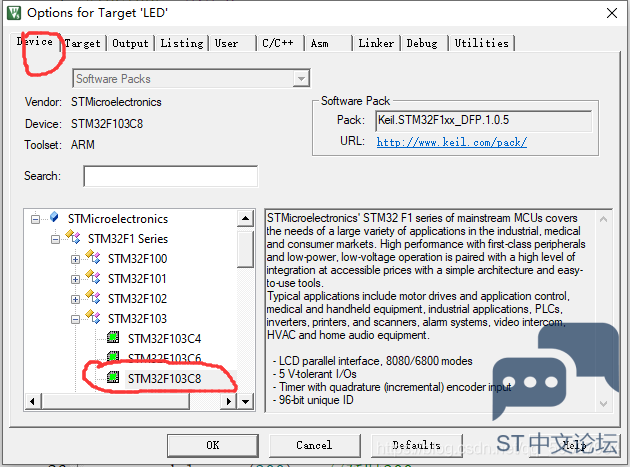Click the Defaults button

417,445
